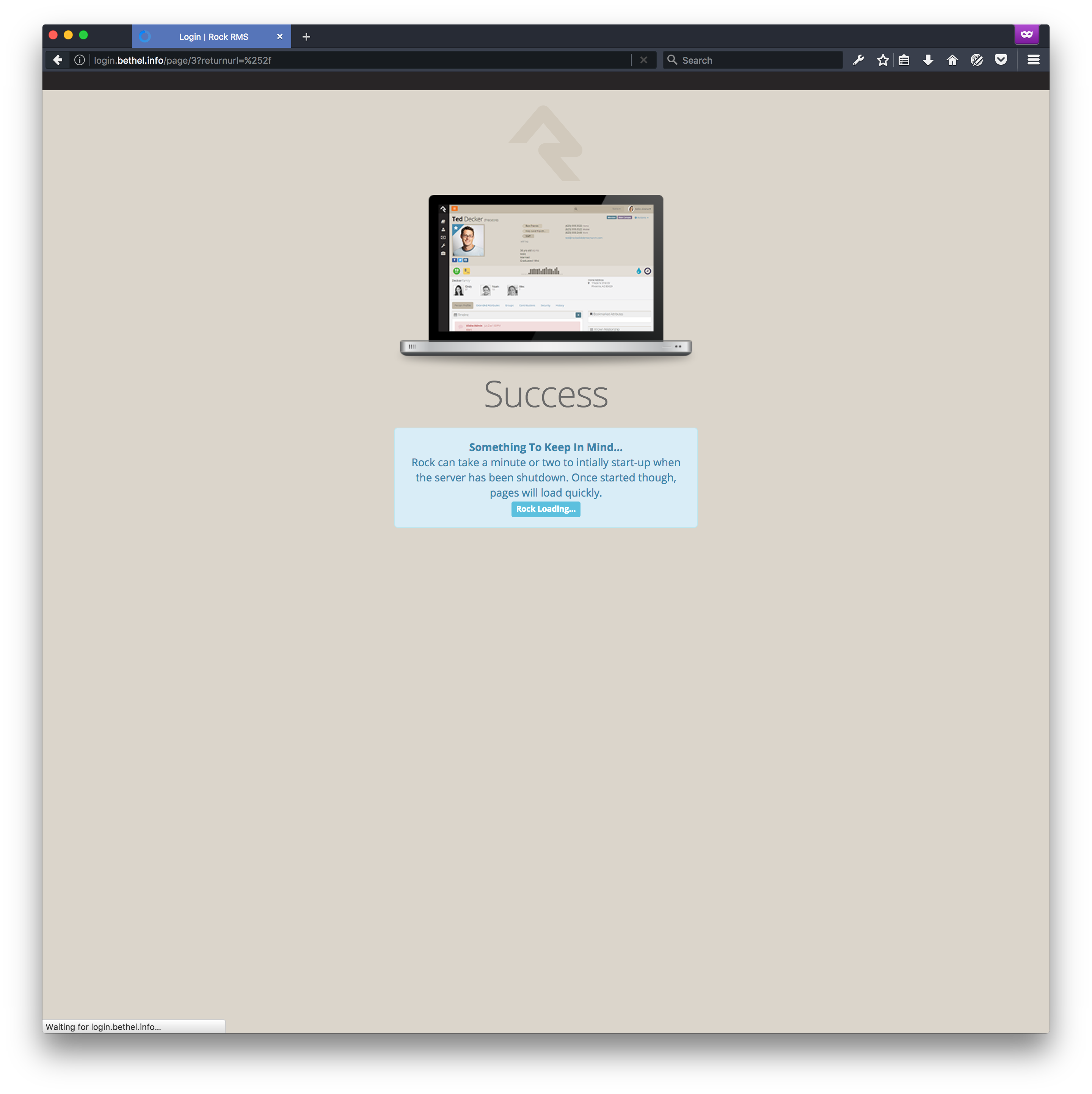This screenshot has width=1092, height=1094.
Task: Click the download arrow icon in toolbar
Action: click(x=927, y=60)
